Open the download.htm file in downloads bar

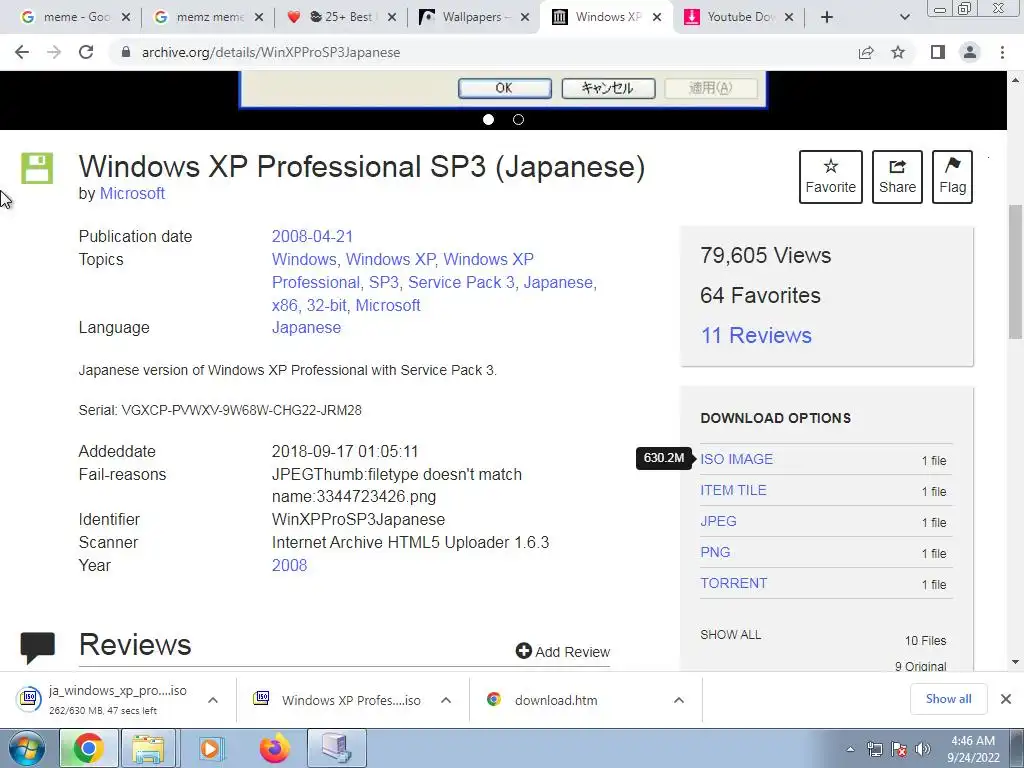(x=556, y=700)
